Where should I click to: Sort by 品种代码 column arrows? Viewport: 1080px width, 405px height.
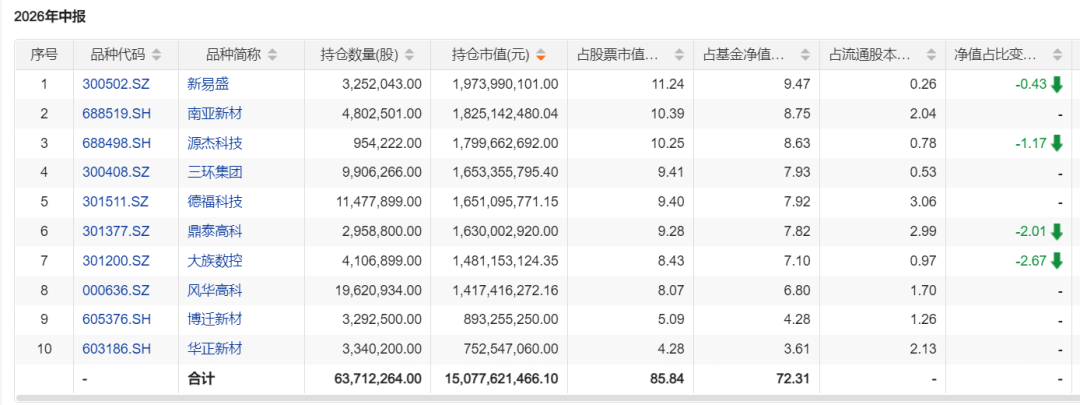click(x=157, y=55)
